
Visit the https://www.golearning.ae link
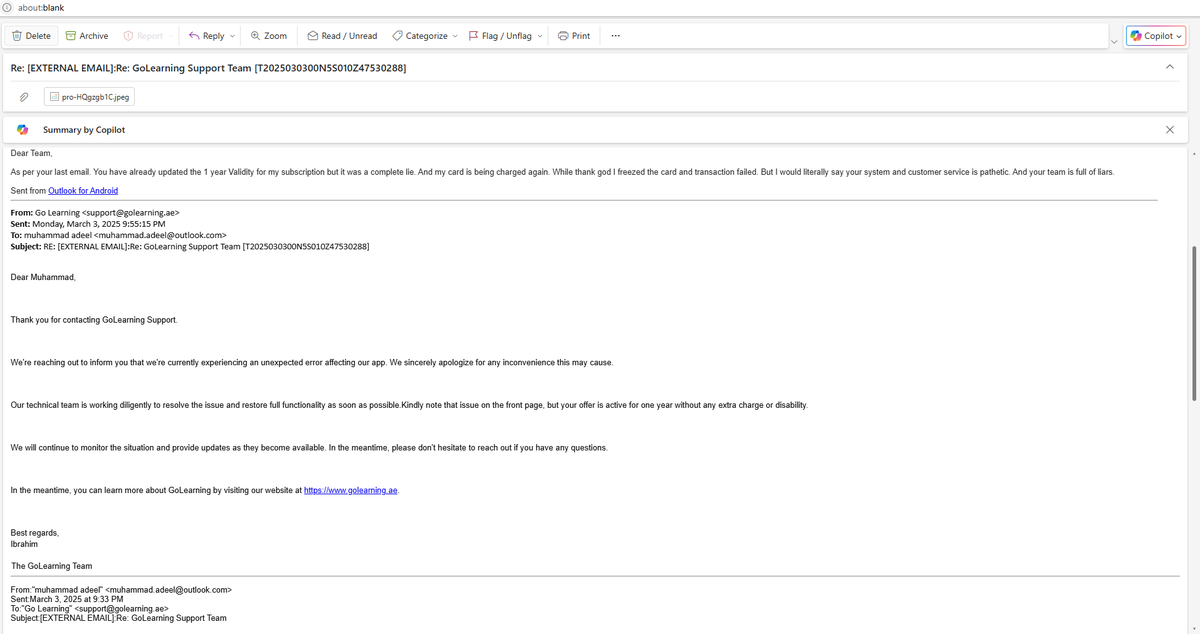coord(351,490)
